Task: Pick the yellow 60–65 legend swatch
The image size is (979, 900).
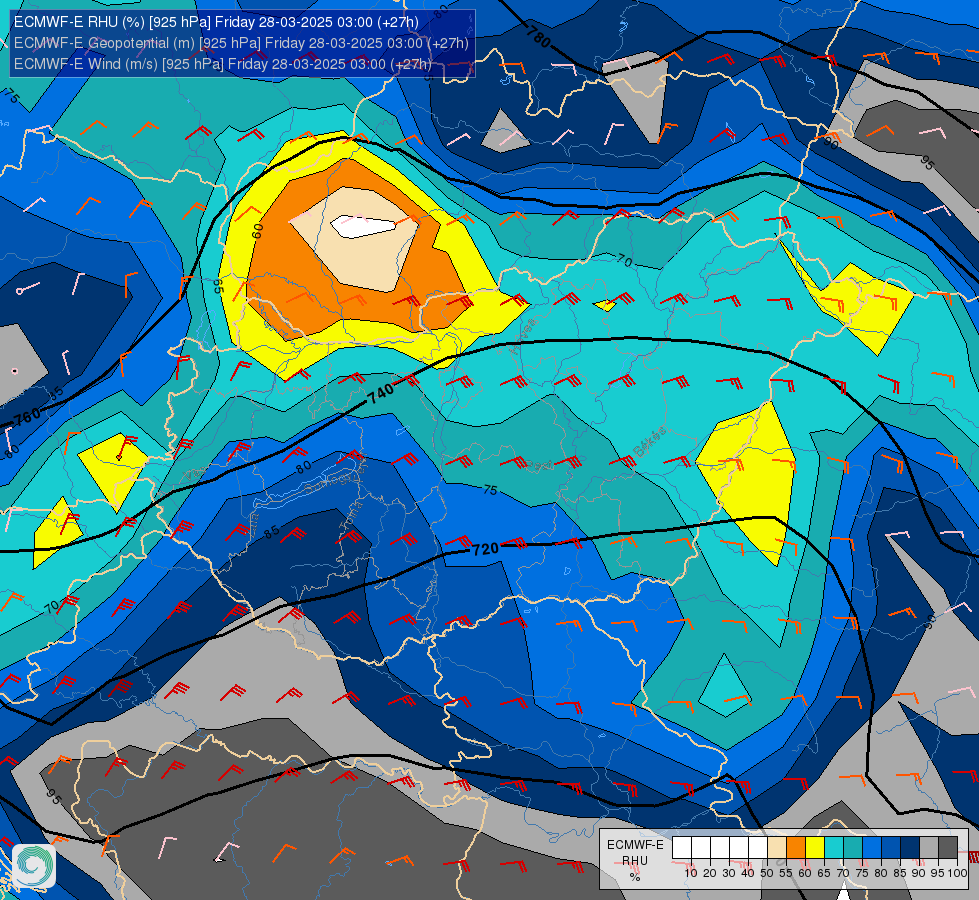Action: (815, 848)
